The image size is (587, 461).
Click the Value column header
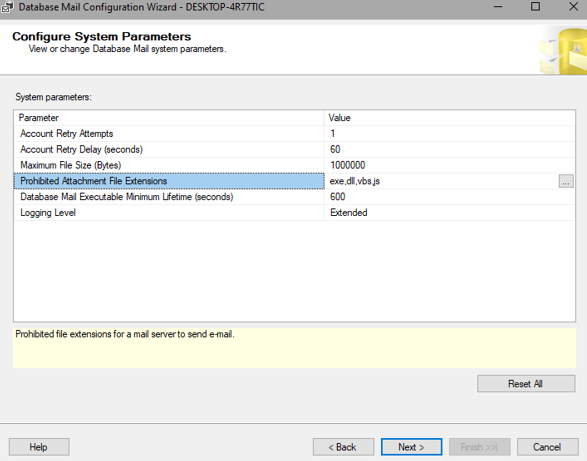[450, 118]
